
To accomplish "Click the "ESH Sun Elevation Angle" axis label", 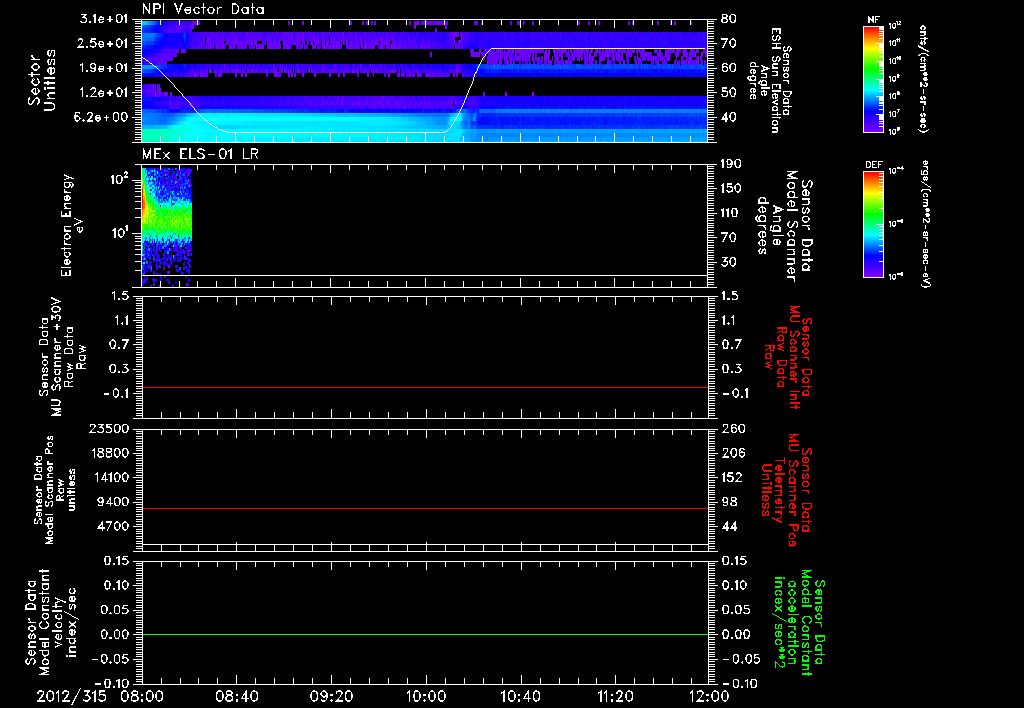I will [769, 80].
